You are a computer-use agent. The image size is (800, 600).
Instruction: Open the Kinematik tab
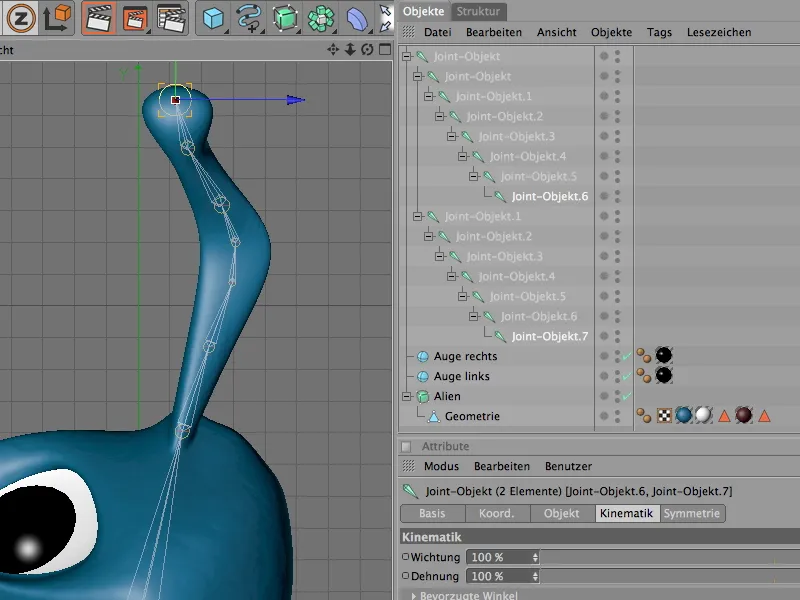627,513
